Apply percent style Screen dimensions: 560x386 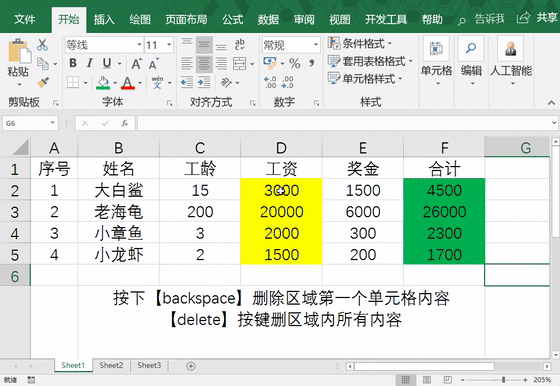(295, 64)
